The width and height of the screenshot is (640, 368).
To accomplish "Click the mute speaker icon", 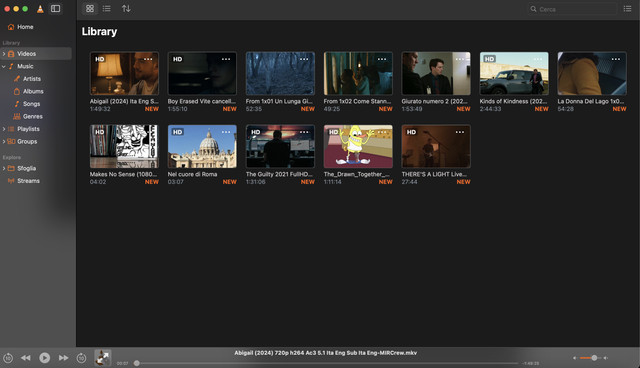I will (x=575, y=358).
